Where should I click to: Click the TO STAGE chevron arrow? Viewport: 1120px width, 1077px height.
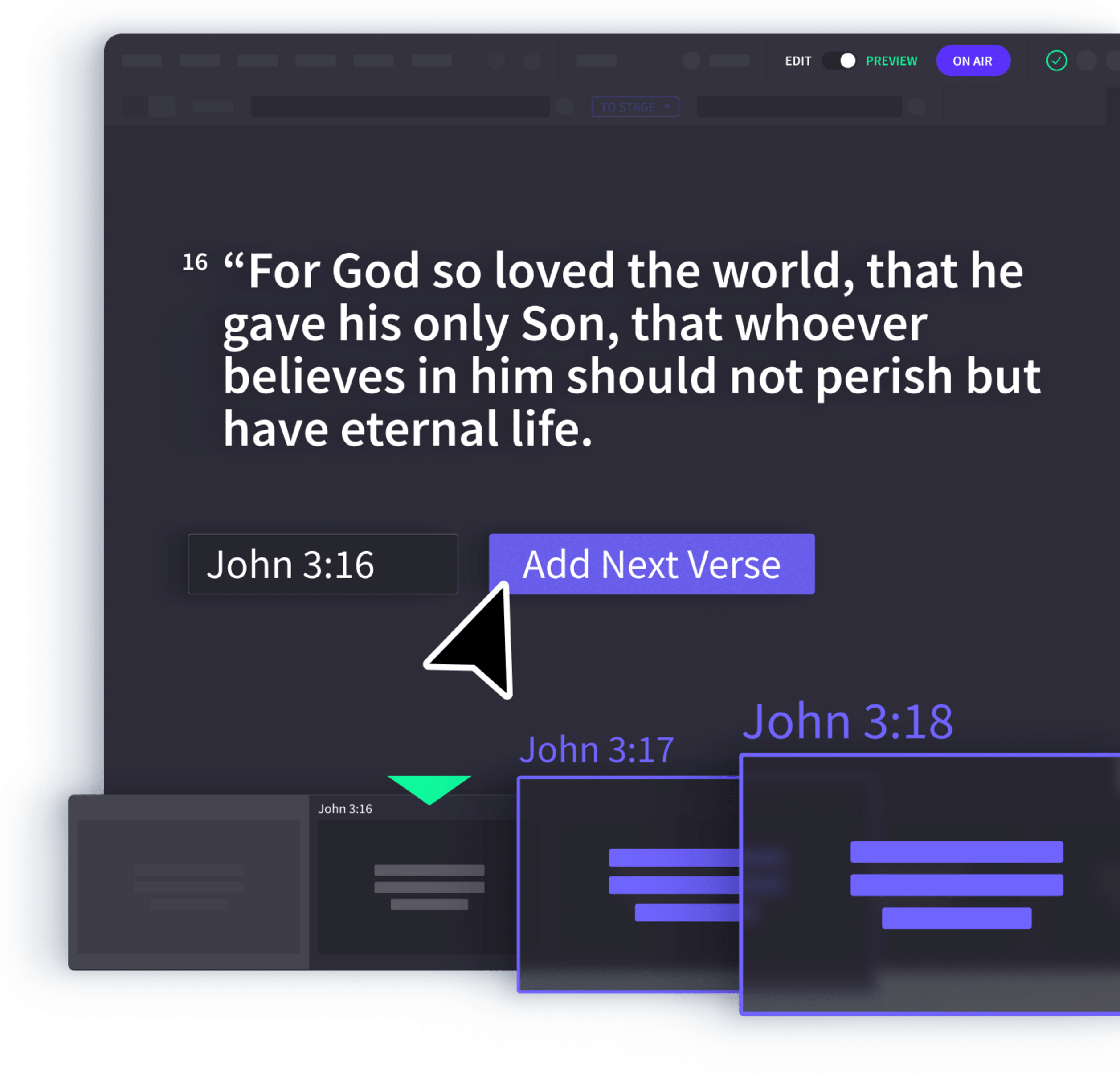pyautogui.click(x=660, y=108)
